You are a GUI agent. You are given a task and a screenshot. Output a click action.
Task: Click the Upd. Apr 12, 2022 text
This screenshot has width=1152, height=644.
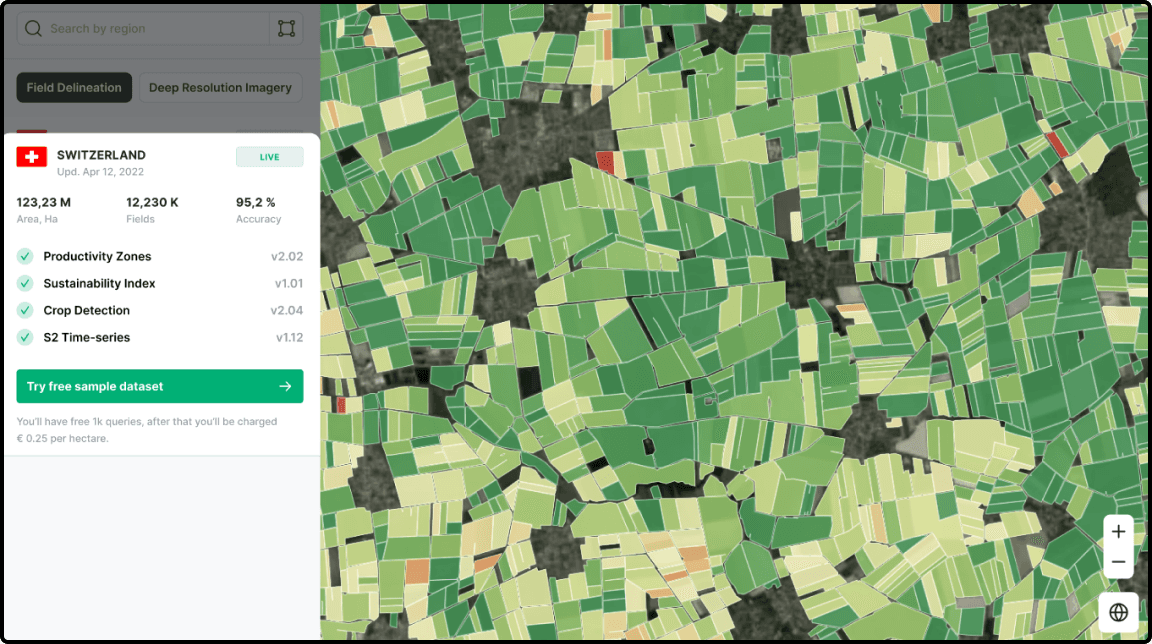coord(101,172)
